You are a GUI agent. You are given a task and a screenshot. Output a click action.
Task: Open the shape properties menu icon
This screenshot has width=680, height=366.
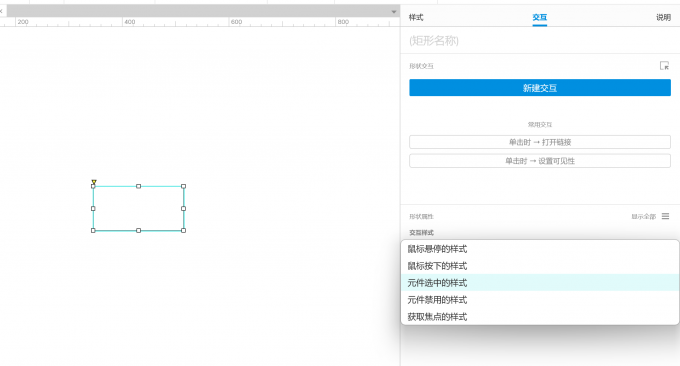(x=665, y=216)
